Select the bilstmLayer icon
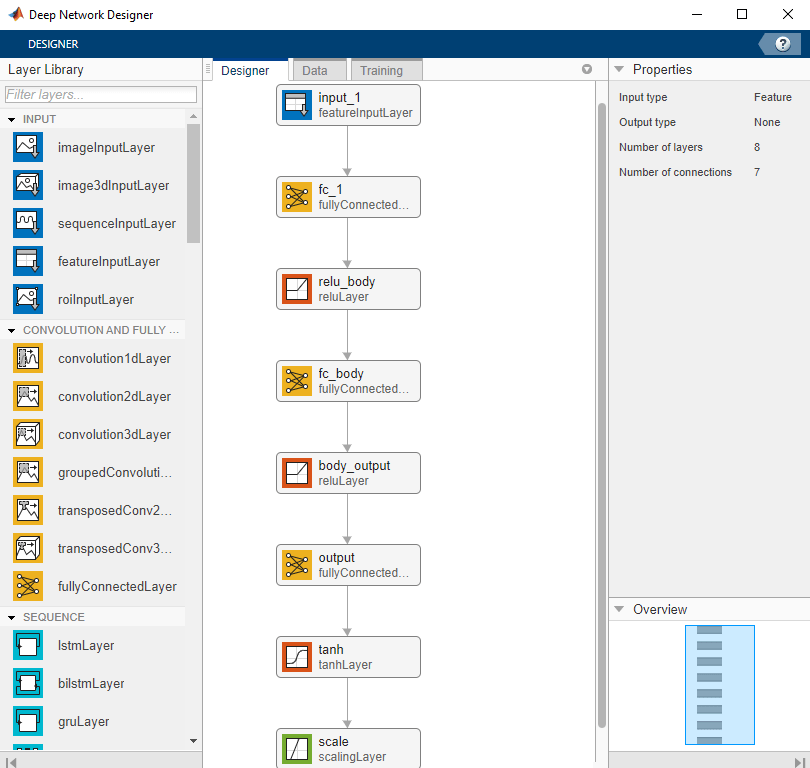Image resolution: width=810 pixels, height=768 pixels. [x=28, y=683]
